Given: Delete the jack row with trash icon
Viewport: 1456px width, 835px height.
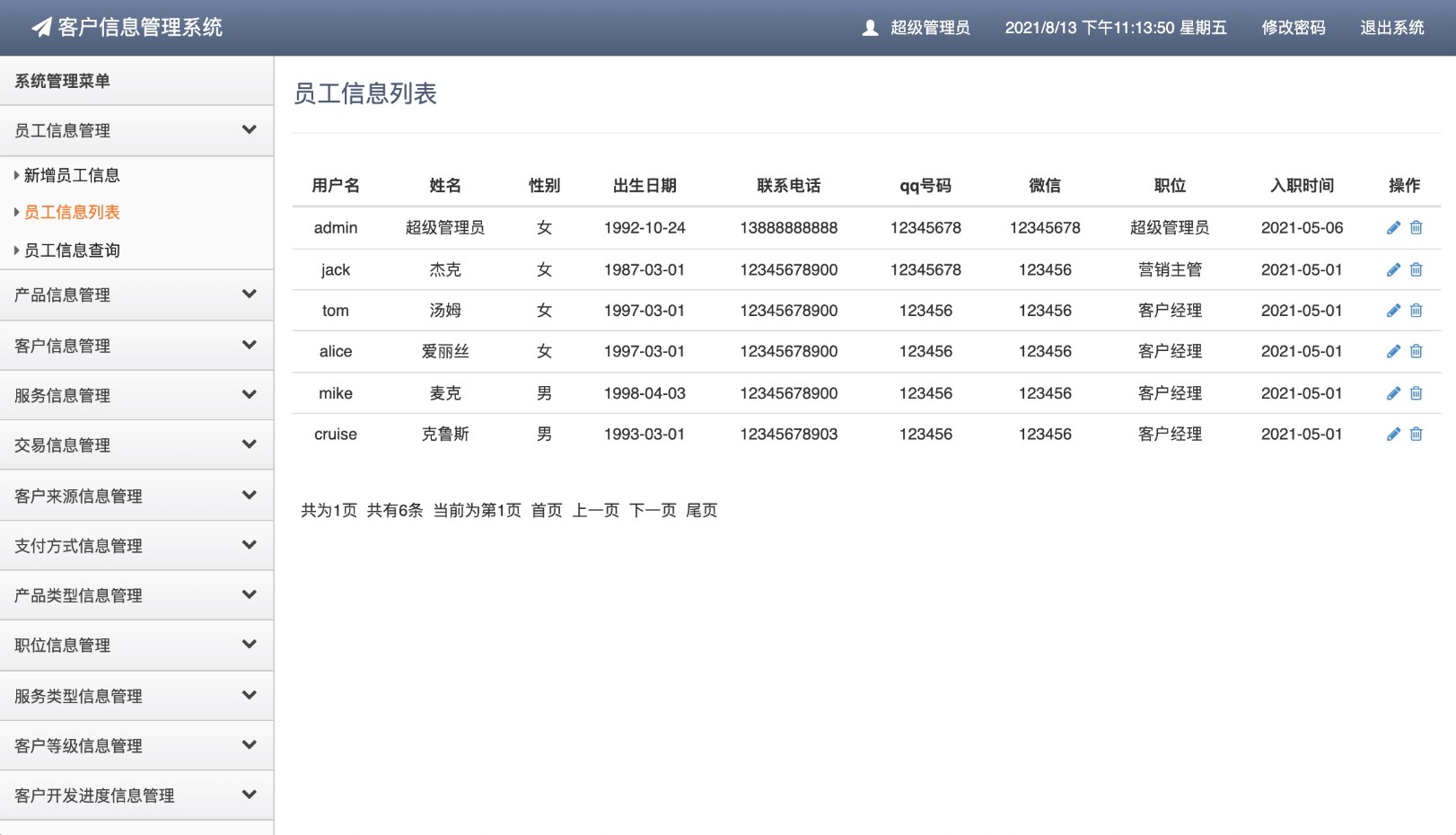Looking at the screenshot, I should pos(1416,269).
